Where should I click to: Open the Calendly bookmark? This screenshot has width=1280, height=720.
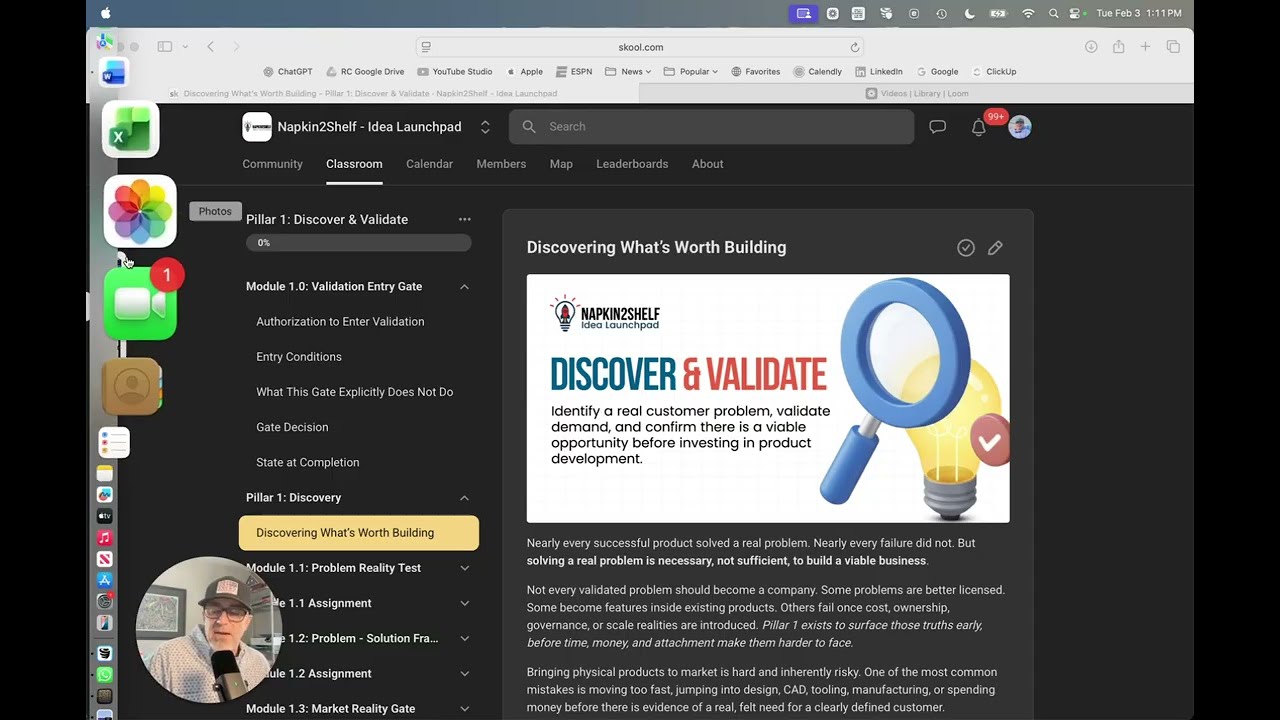(818, 72)
